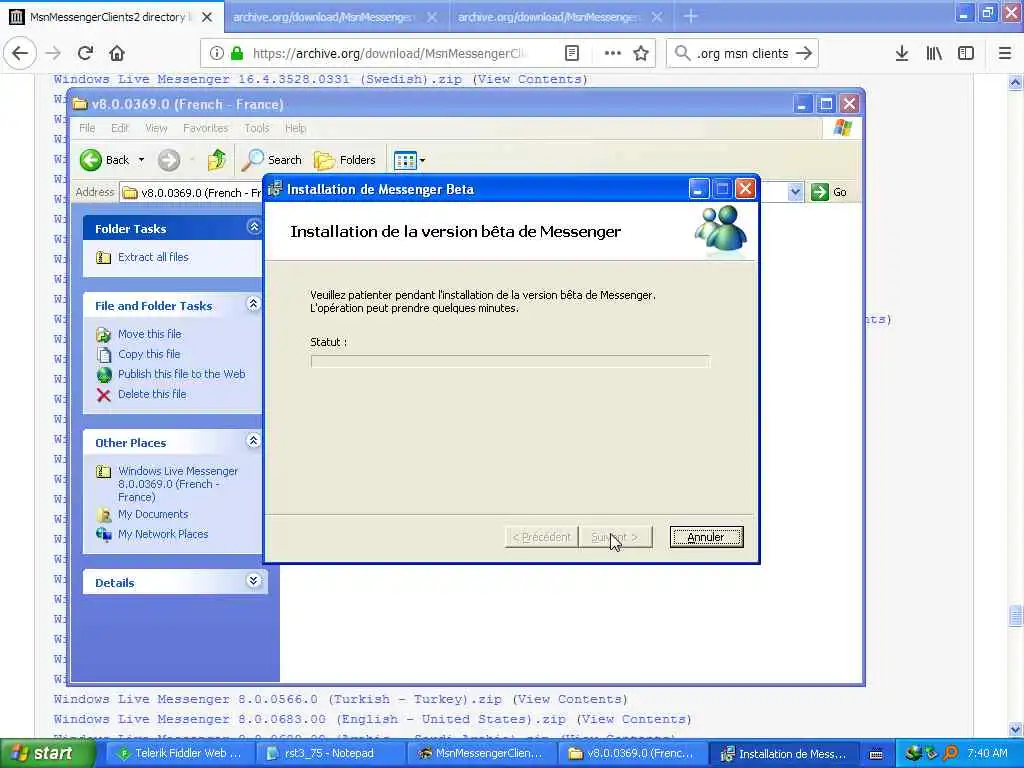Minimize the Messenger Beta installer window
This screenshot has width=1024, height=768.
[x=698, y=189]
